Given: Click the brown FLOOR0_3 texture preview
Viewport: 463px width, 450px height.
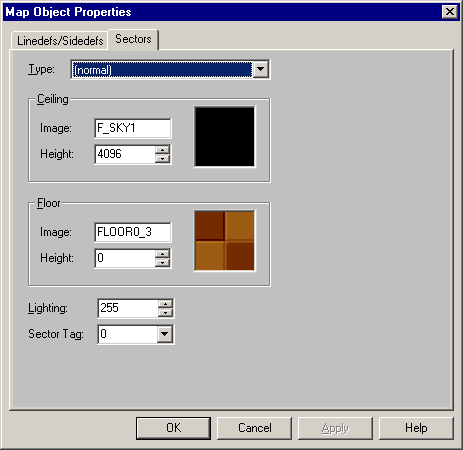Looking at the screenshot, I should (x=225, y=241).
